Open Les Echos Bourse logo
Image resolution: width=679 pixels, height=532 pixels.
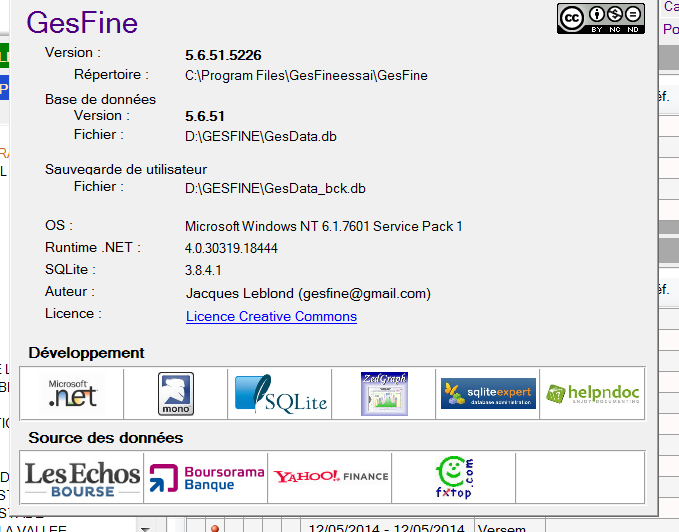pos(82,478)
